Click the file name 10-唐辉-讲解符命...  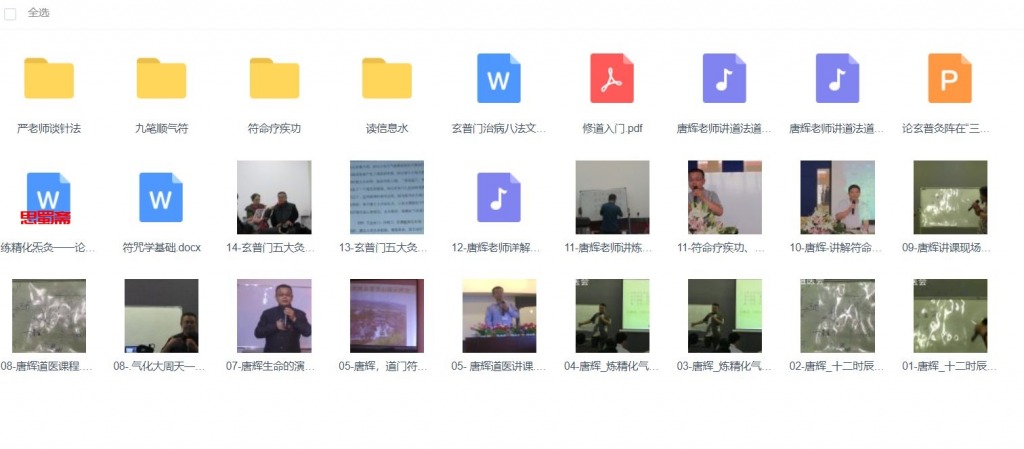coord(838,247)
